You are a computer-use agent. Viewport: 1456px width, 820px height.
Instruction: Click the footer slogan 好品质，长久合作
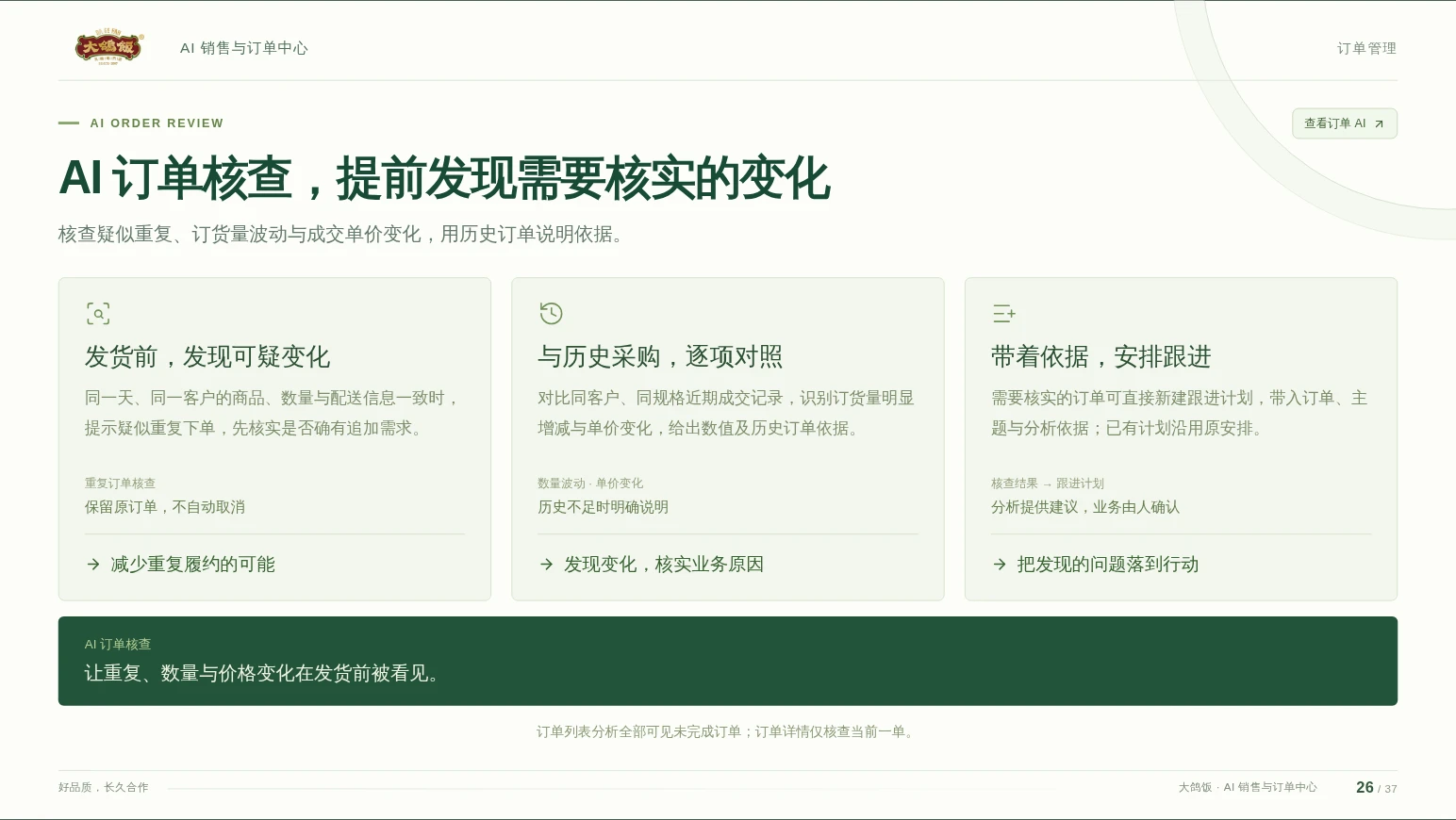tap(104, 788)
